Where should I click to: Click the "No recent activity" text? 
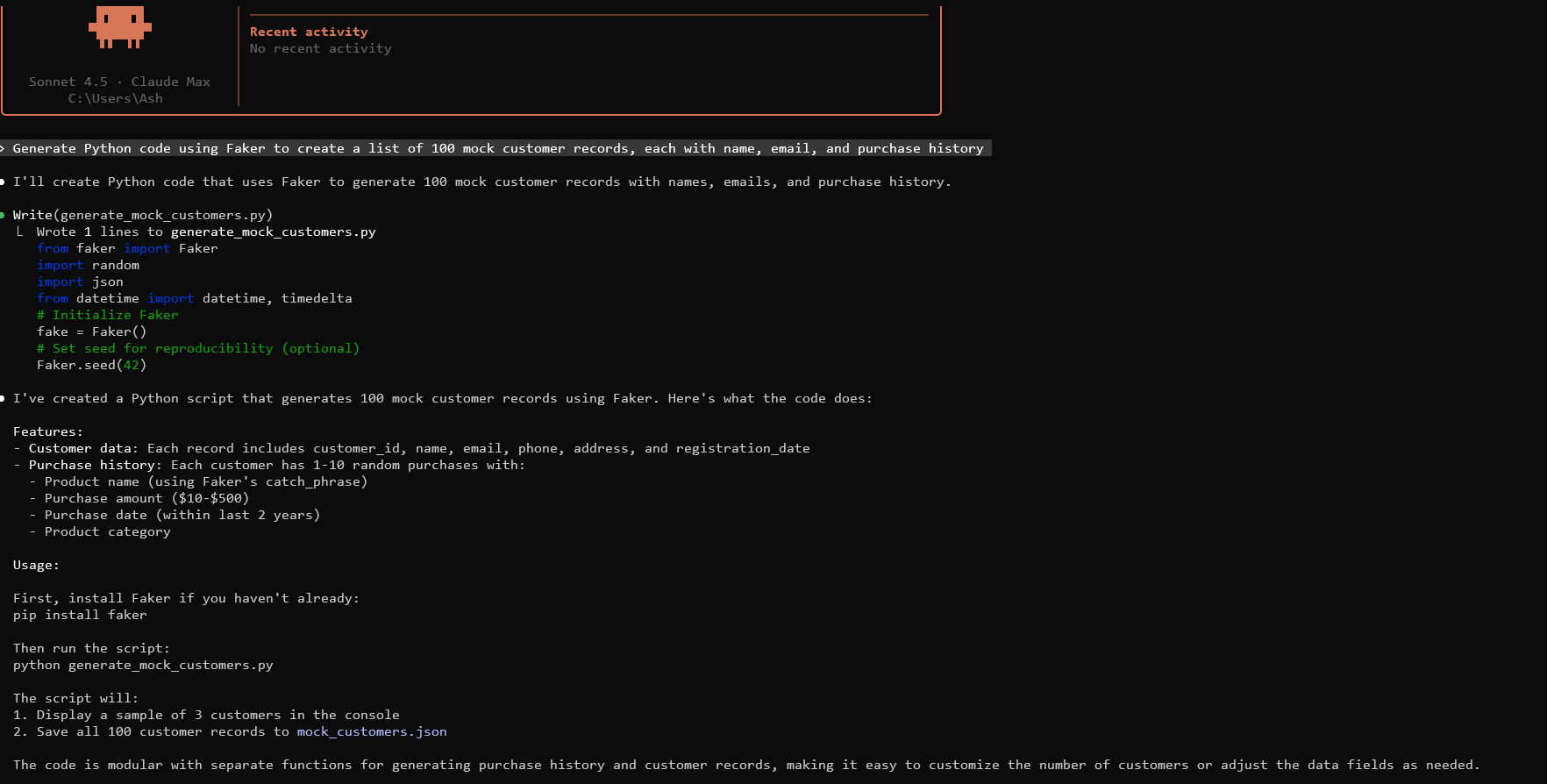pyautogui.click(x=320, y=48)
